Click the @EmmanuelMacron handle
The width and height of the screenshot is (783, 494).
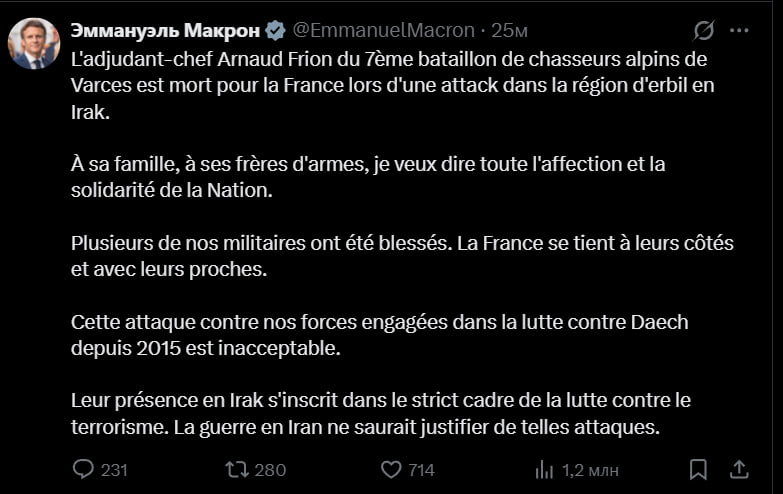[x=383, y=30]
